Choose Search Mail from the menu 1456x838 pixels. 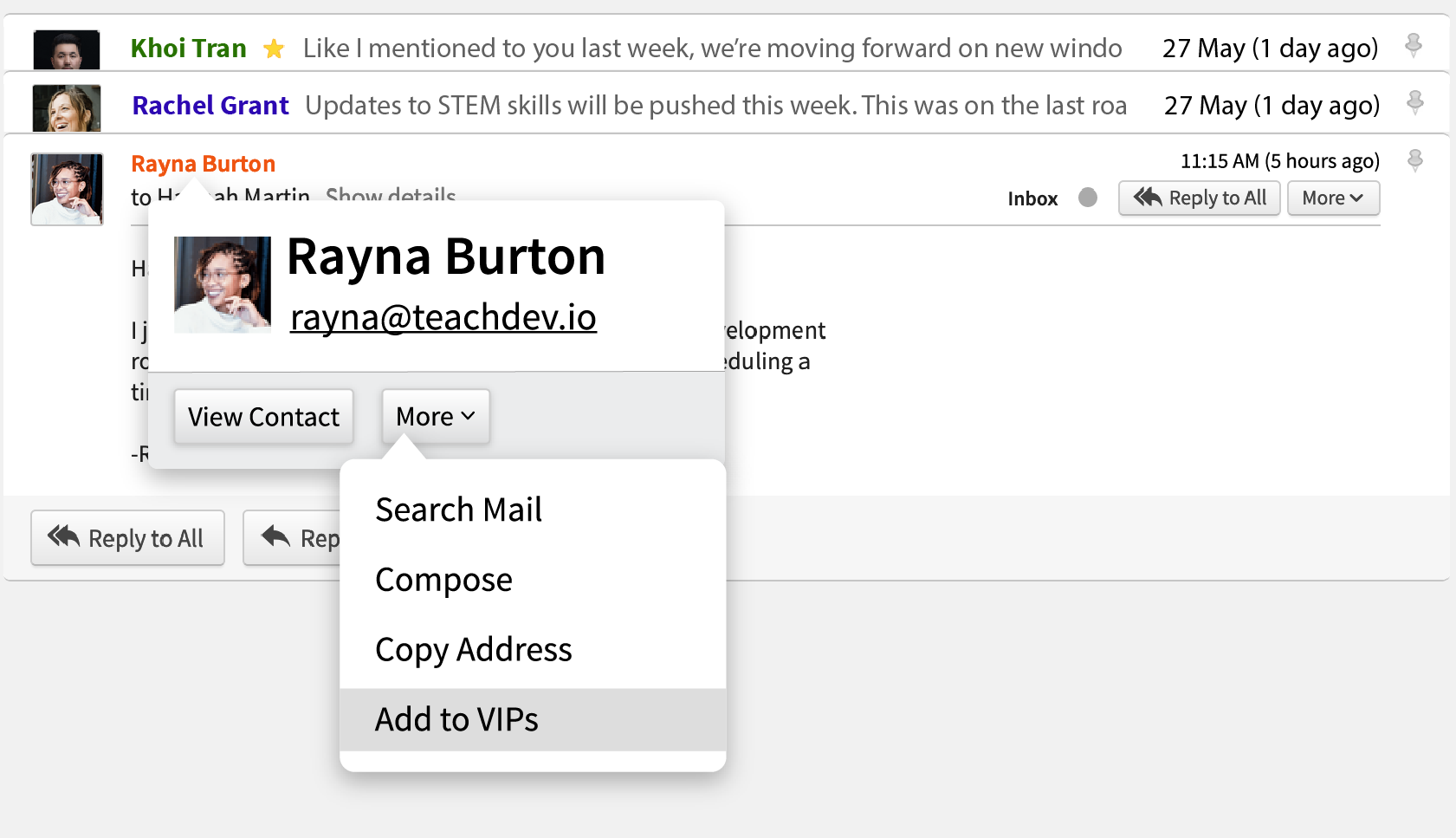click(459, 510)
